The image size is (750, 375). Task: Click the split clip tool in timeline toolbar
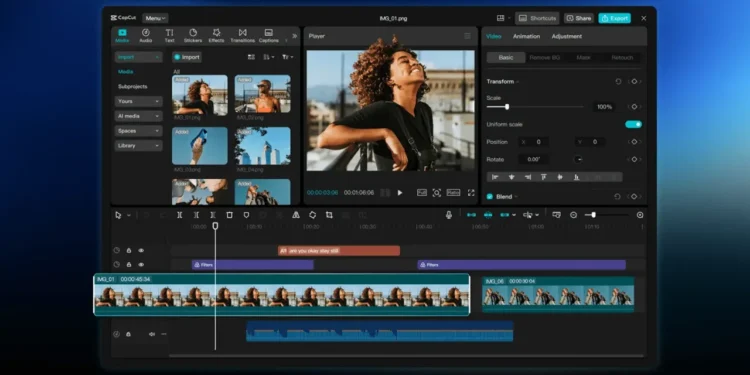(179, 215)
